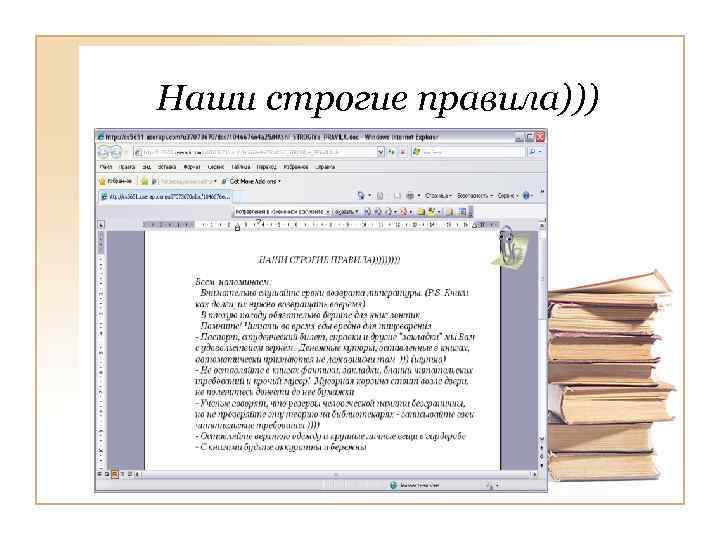Click the next change icon in reviewing toolbar
Image resolution: width=720 pixels, height=540 pixels.
tap(377, 212)
